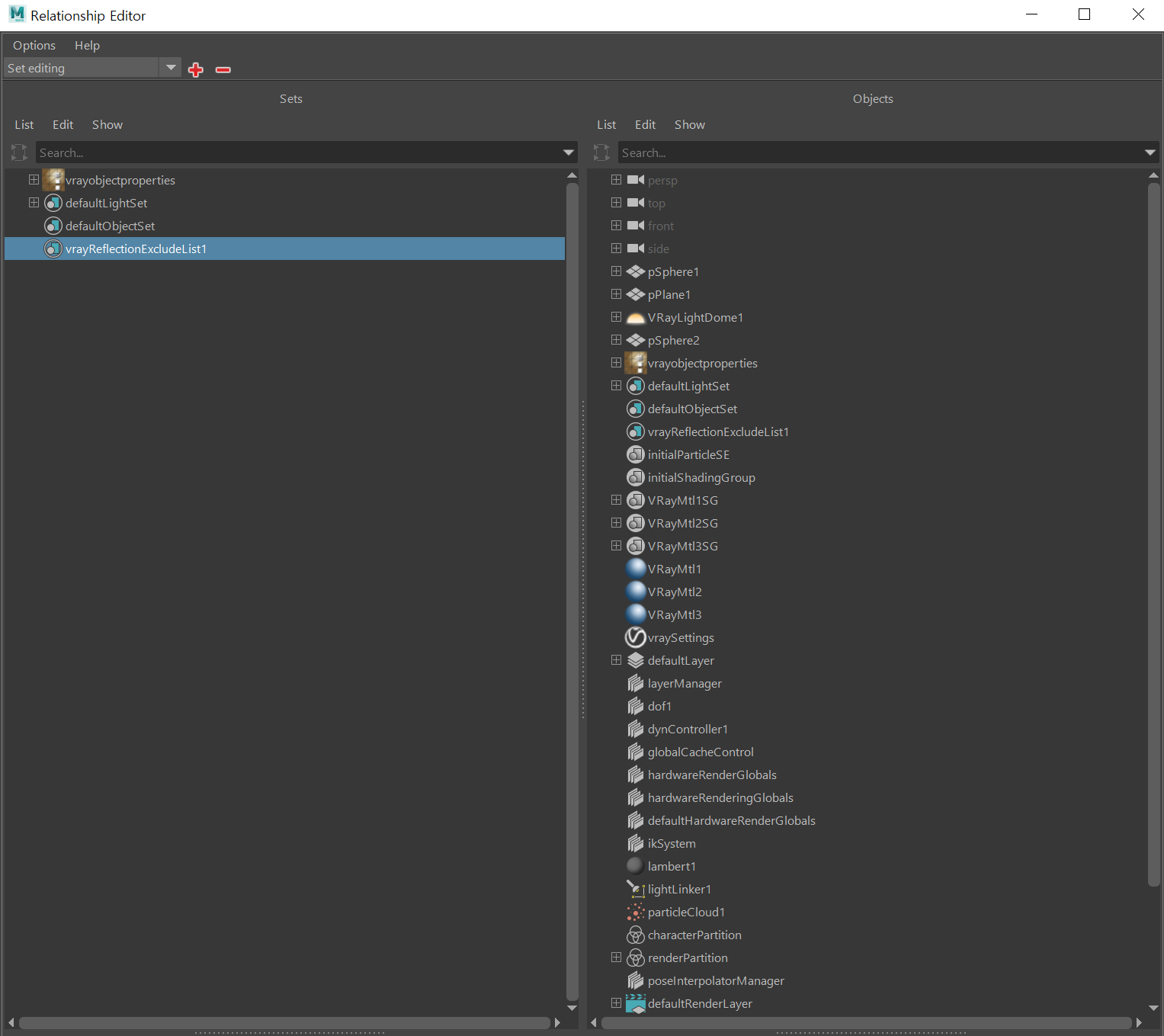Expand vrayobjectproperties in the Sets list
Image resolution: width=1164 pixels, height=1036 pixels.
[x=34, y=180]
